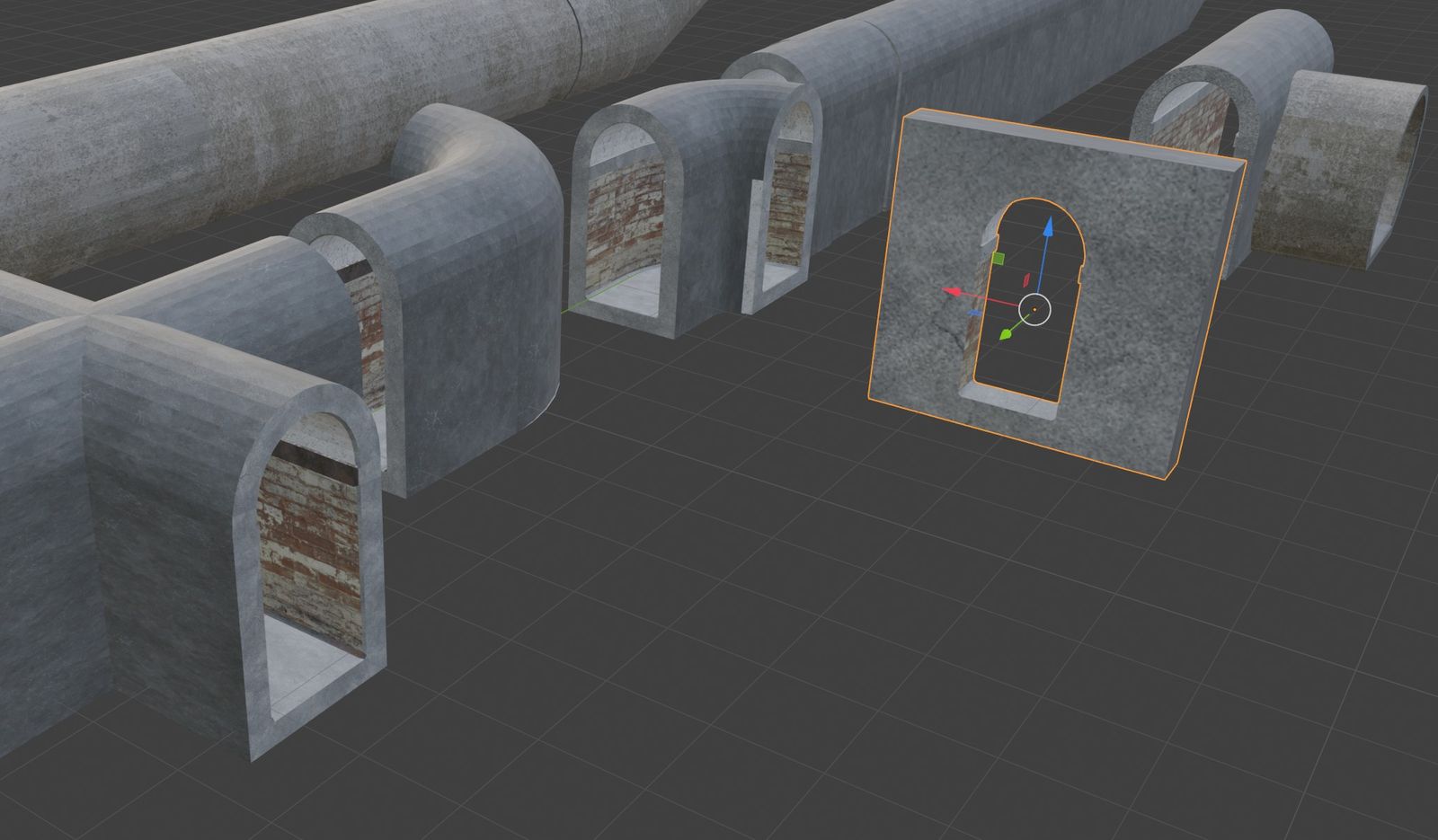Click the small blue plane handle of gizmo
Screen dimensions: 1438x840
click(976, 314)
